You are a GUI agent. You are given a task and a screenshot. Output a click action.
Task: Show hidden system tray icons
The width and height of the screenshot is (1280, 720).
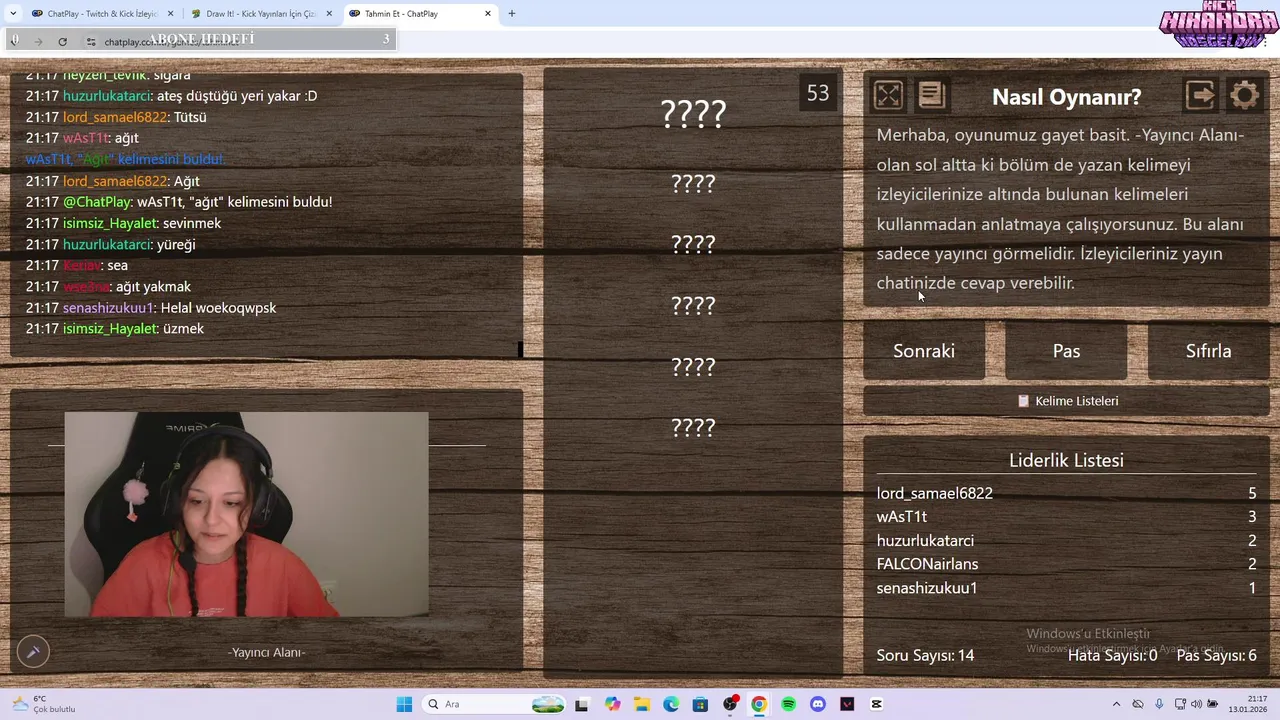(1117, 704)
